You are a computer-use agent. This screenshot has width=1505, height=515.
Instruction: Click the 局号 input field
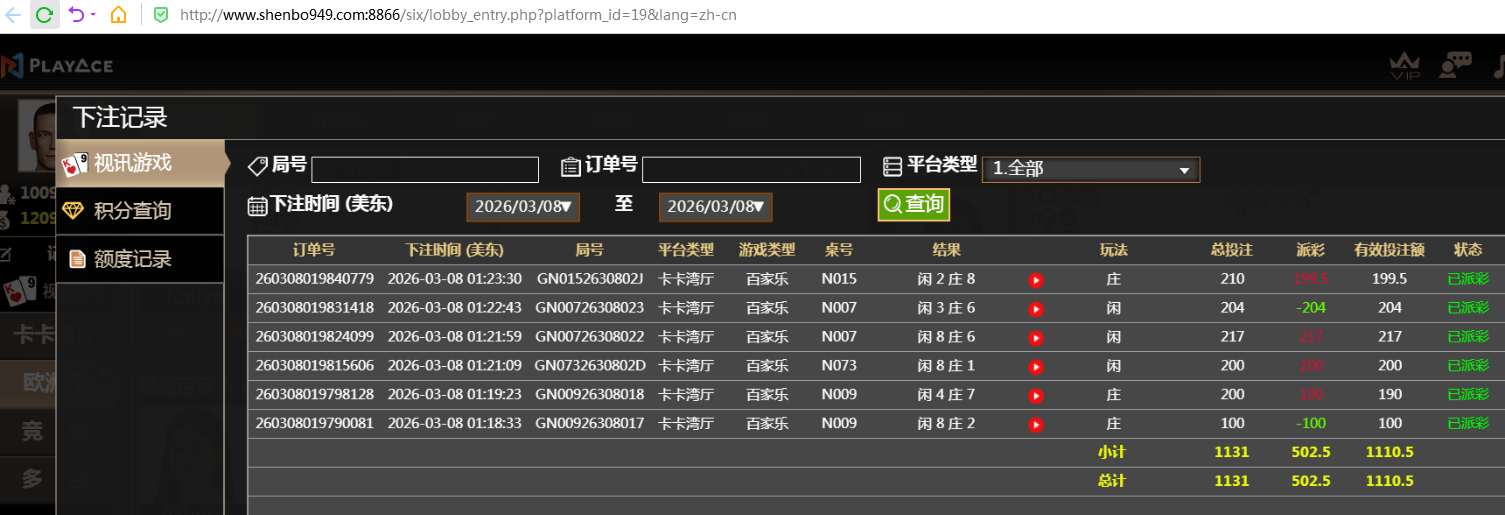click(425, 170)
